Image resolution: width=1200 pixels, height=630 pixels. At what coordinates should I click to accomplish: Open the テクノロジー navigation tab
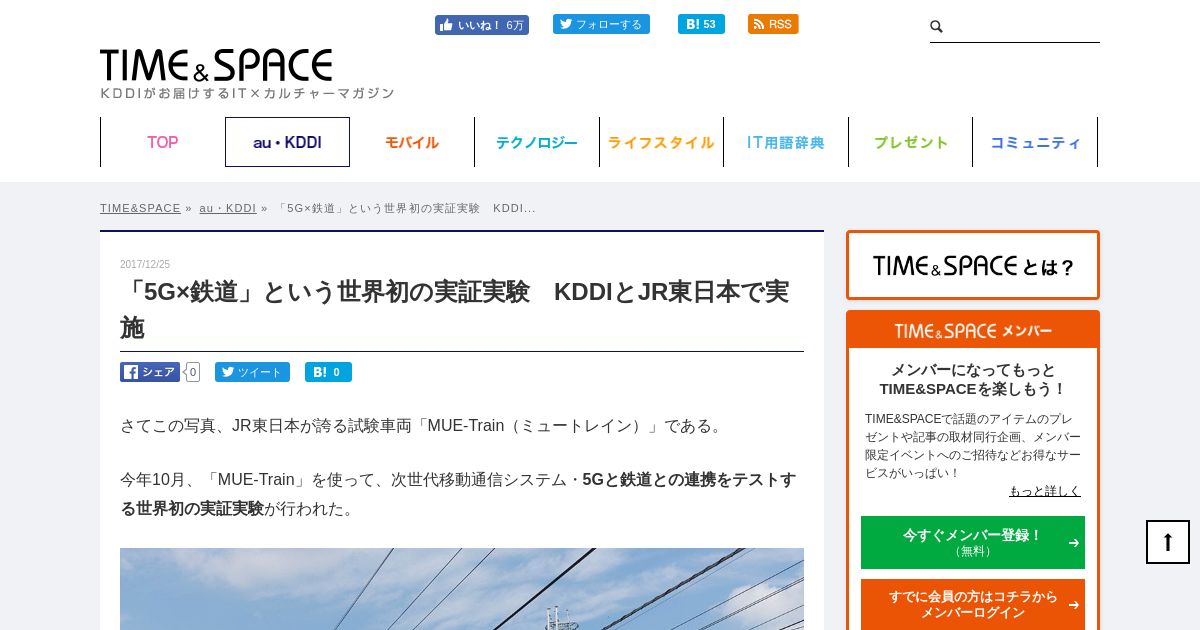tap(537, 142)
